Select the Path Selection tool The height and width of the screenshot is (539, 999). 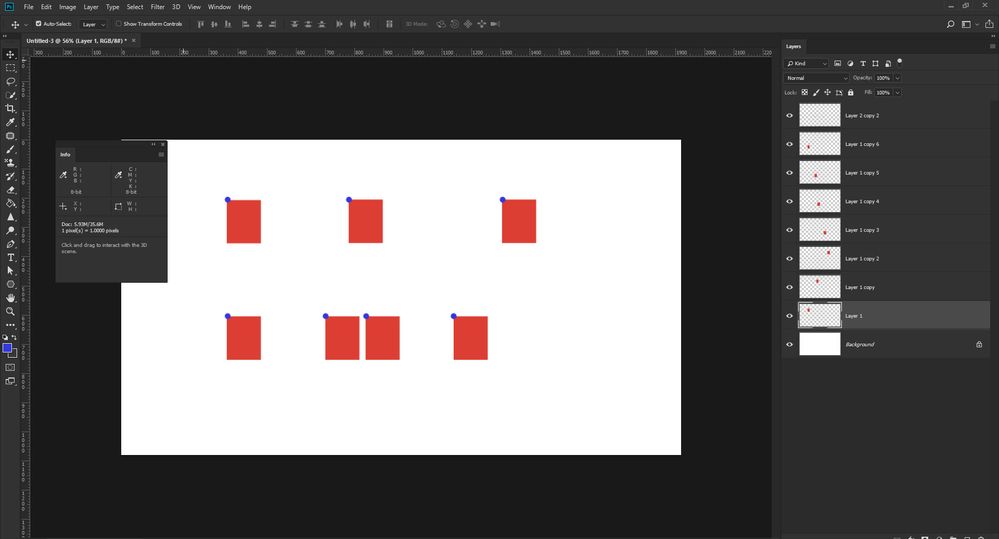coord(10,271)
